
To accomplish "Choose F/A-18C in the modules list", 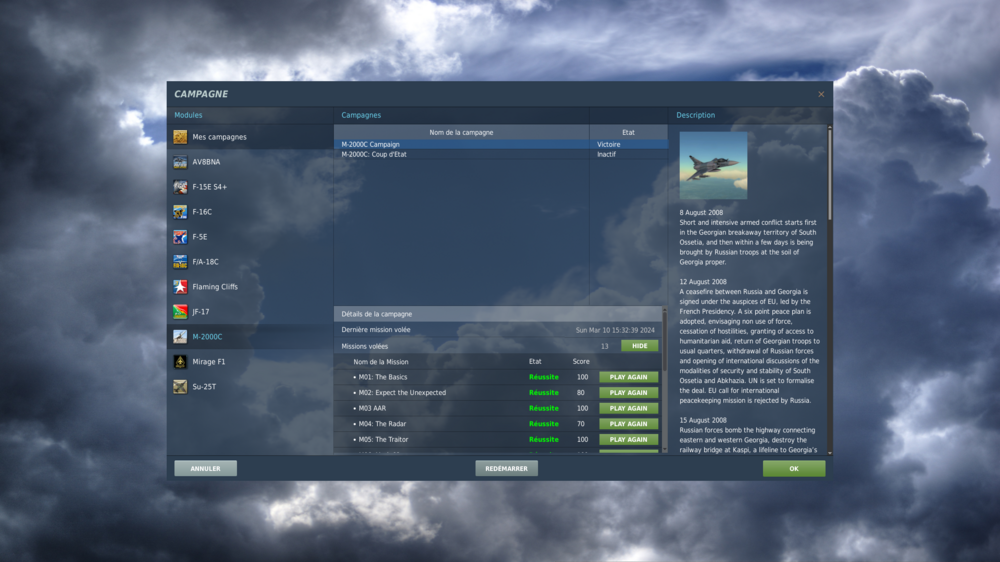I will pos(250,262).
